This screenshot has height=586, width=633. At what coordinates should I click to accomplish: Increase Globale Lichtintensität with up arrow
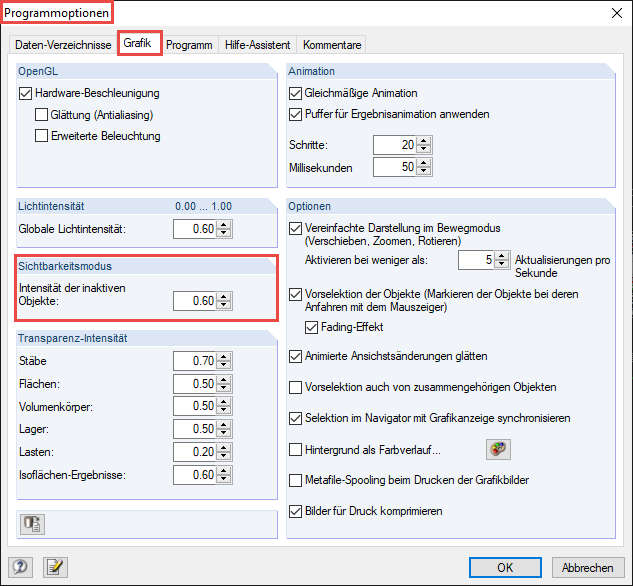tap(223, 225)
